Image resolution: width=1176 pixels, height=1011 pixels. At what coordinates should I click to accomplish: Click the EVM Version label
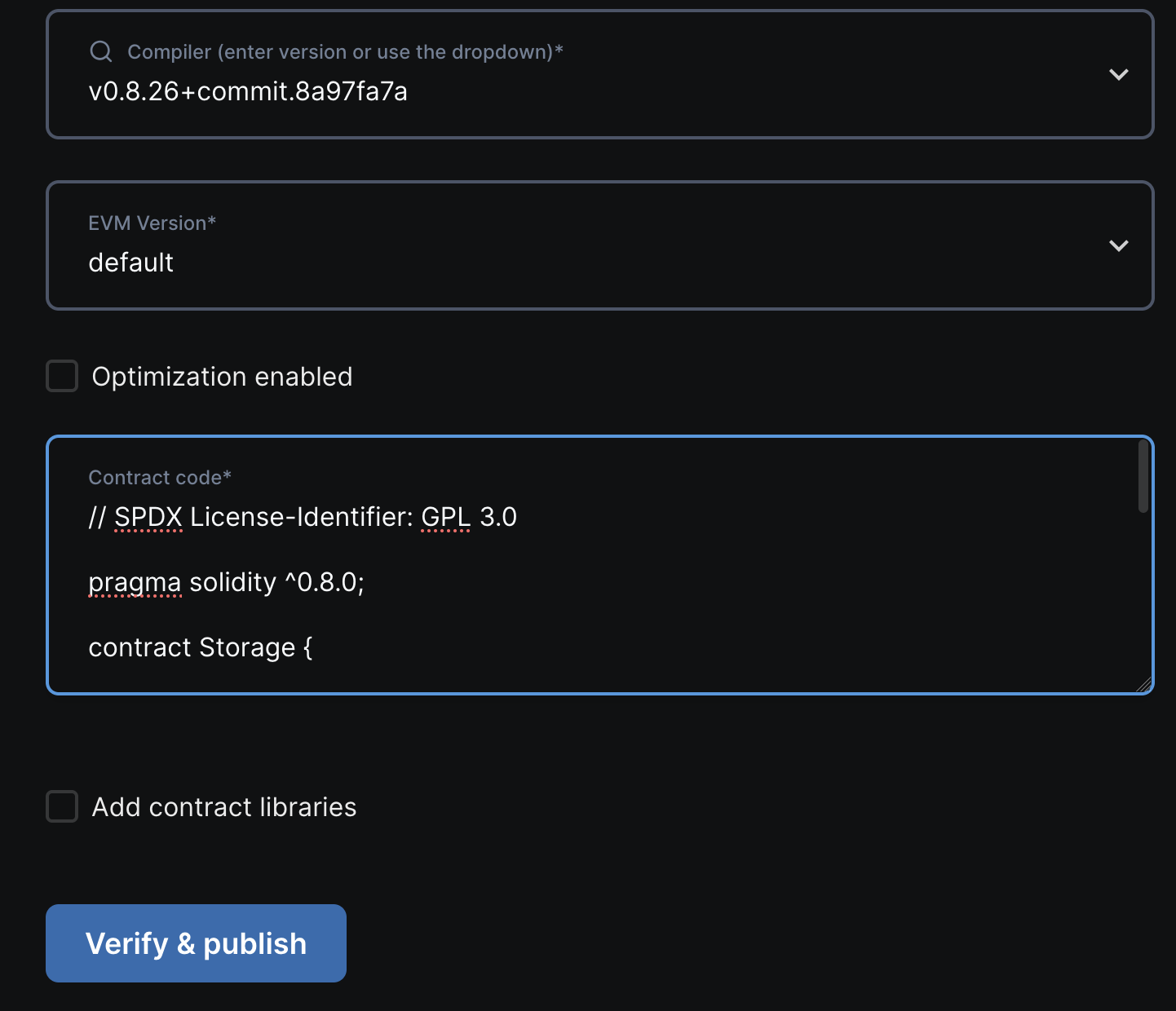point(152,222)
